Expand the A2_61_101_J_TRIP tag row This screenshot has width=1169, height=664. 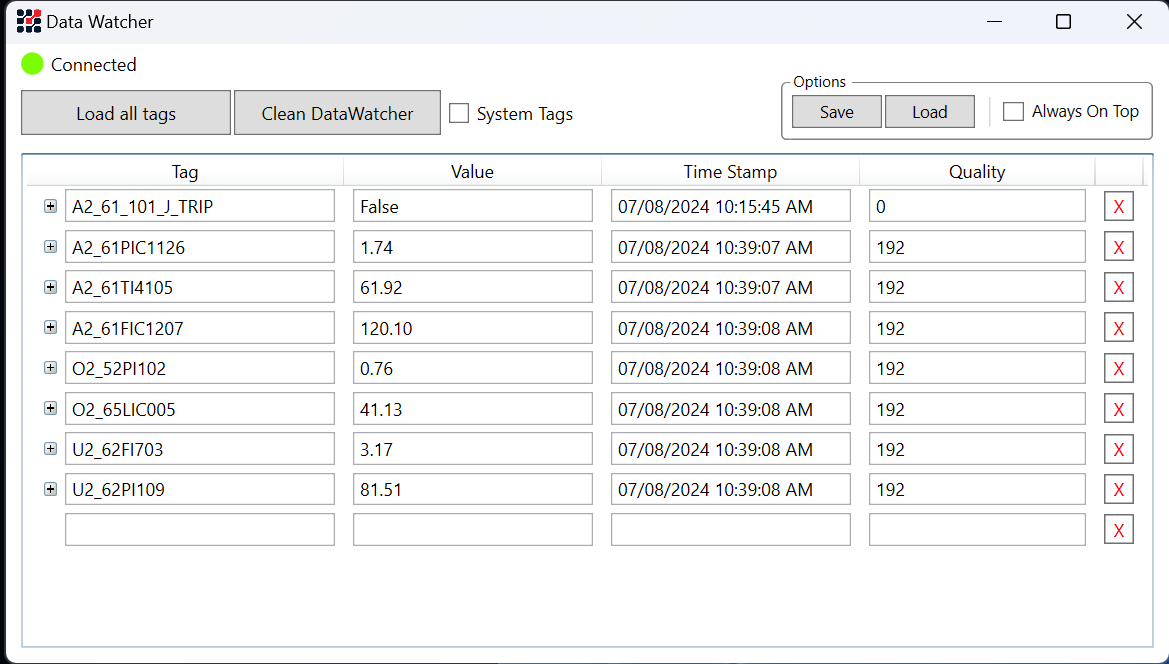click(x=50, y=206)
